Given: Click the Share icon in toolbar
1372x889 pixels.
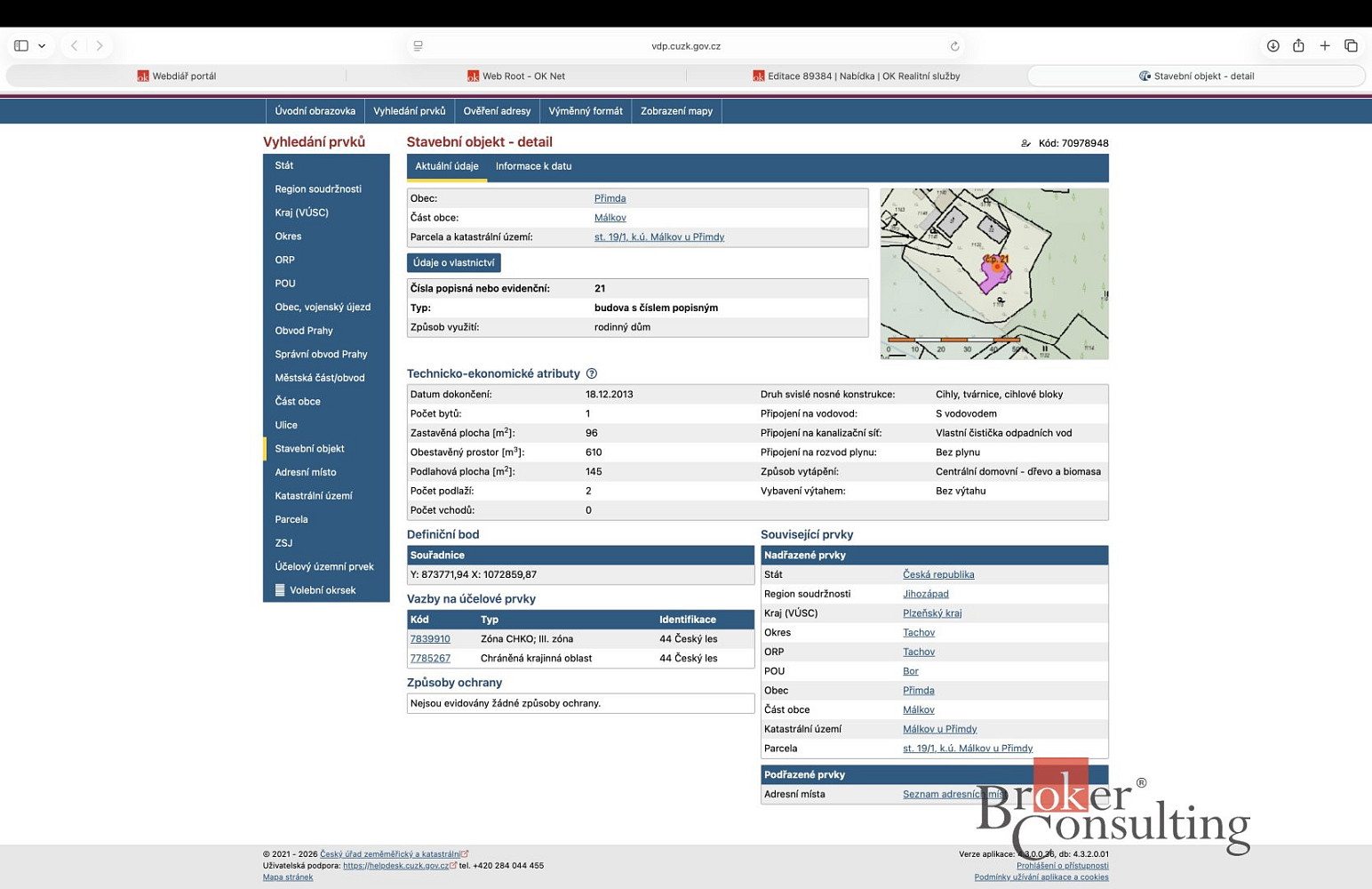Looking at the screenshot, I should tap(1298, 45).
